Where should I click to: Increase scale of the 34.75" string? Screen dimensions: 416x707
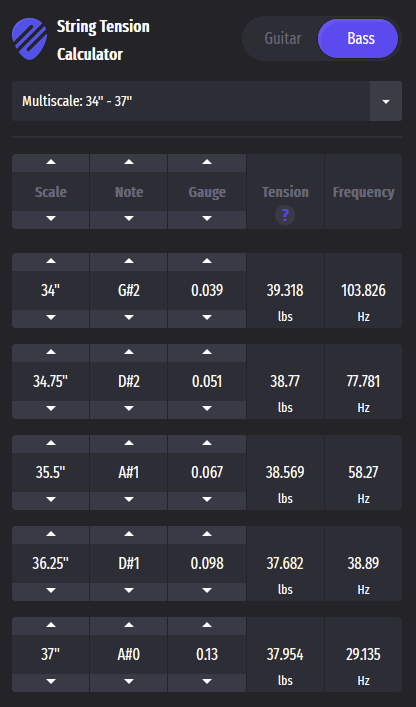50,353
